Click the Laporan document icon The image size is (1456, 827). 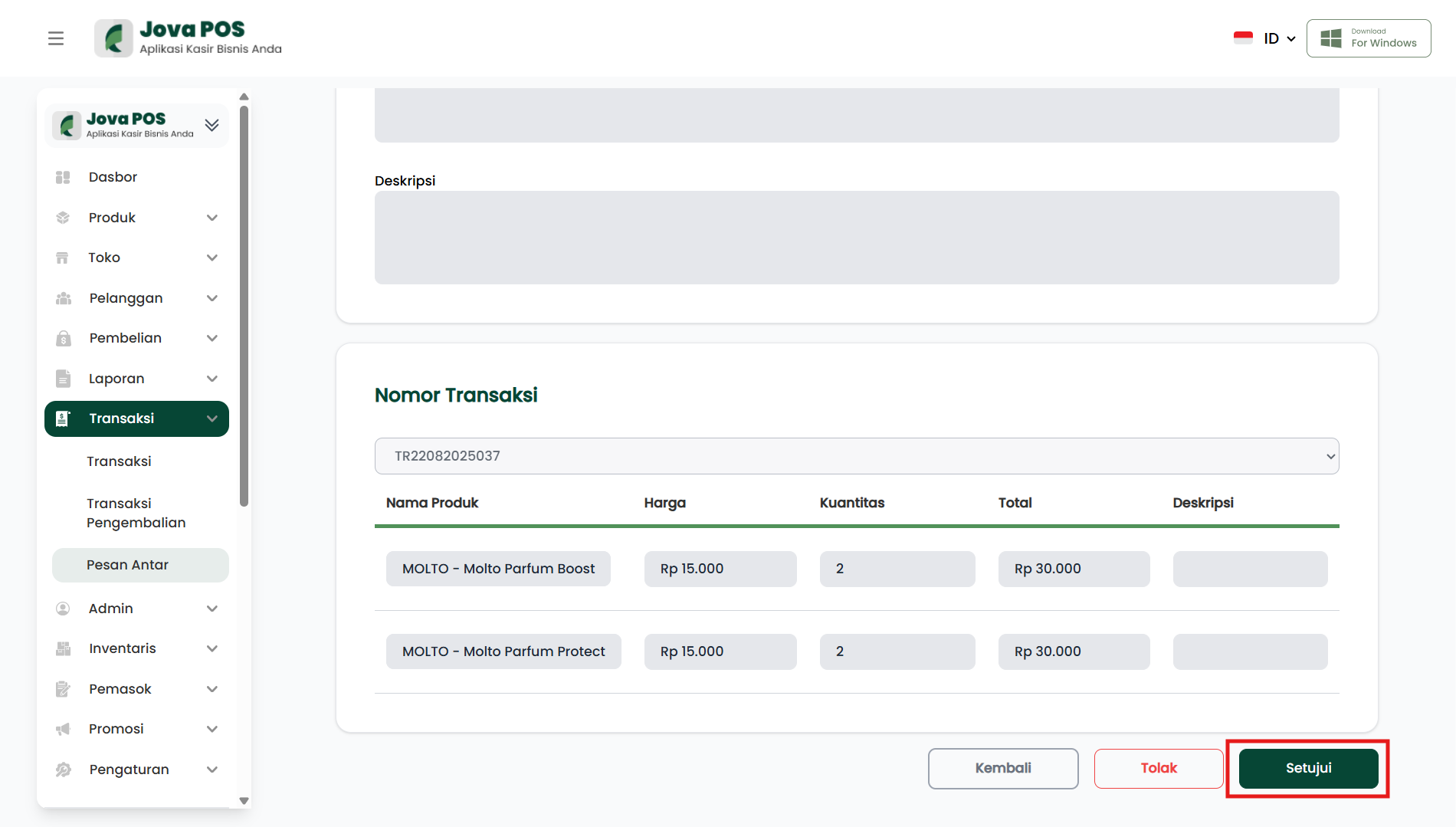click(x=63, y=379)
